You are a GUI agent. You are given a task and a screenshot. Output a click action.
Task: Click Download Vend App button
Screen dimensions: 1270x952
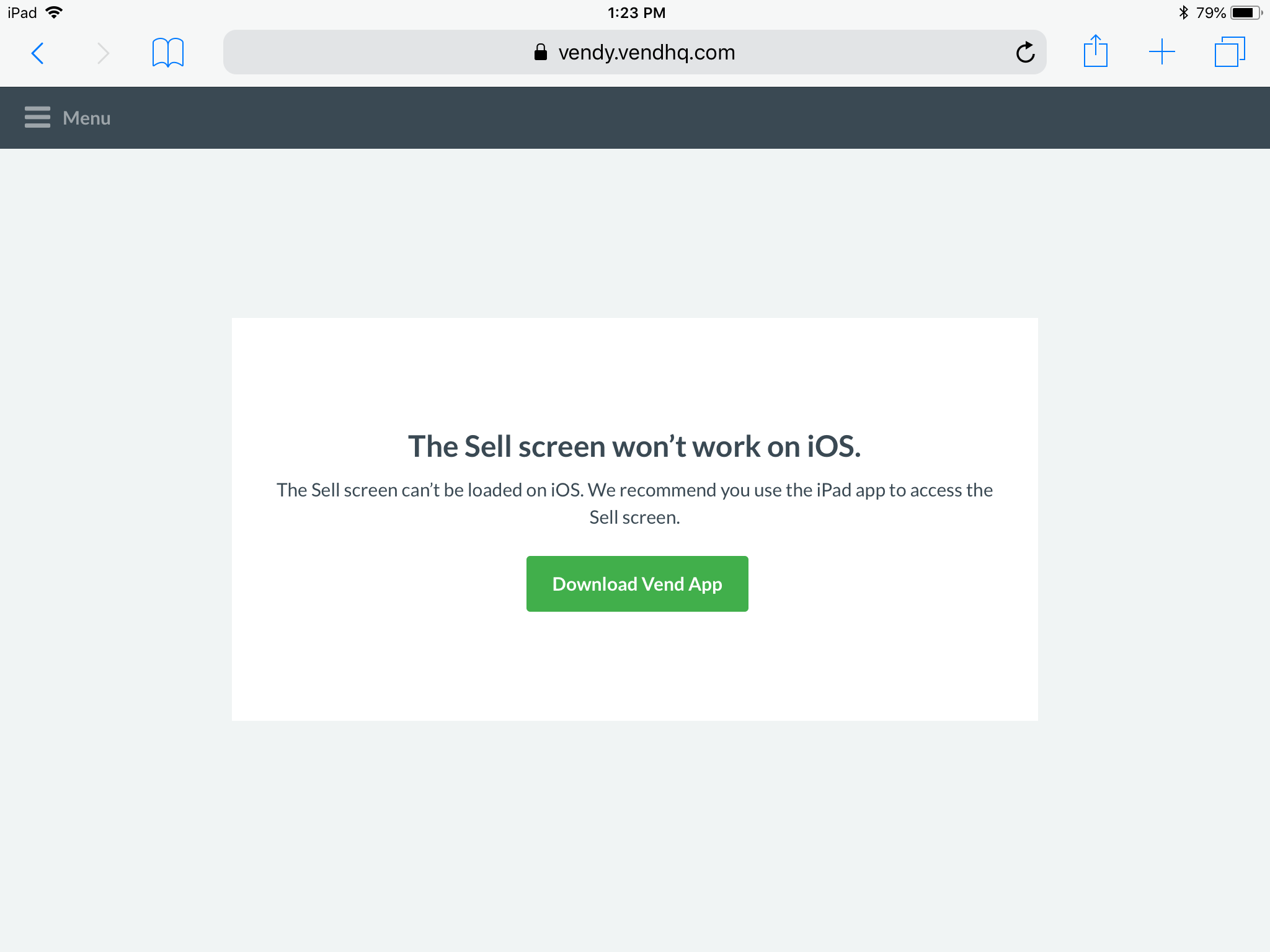coord(637,584)
